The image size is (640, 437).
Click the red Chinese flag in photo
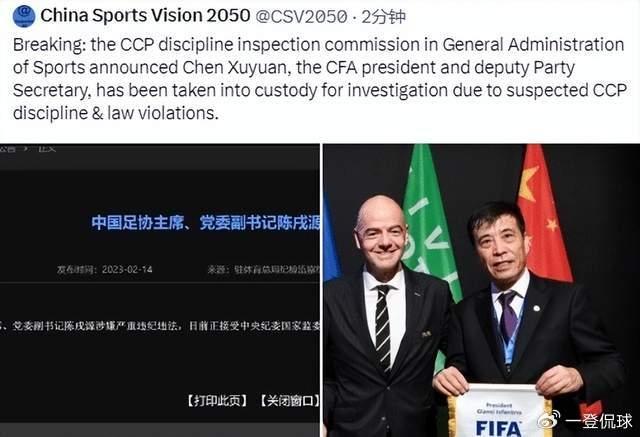tap(543, 216)
